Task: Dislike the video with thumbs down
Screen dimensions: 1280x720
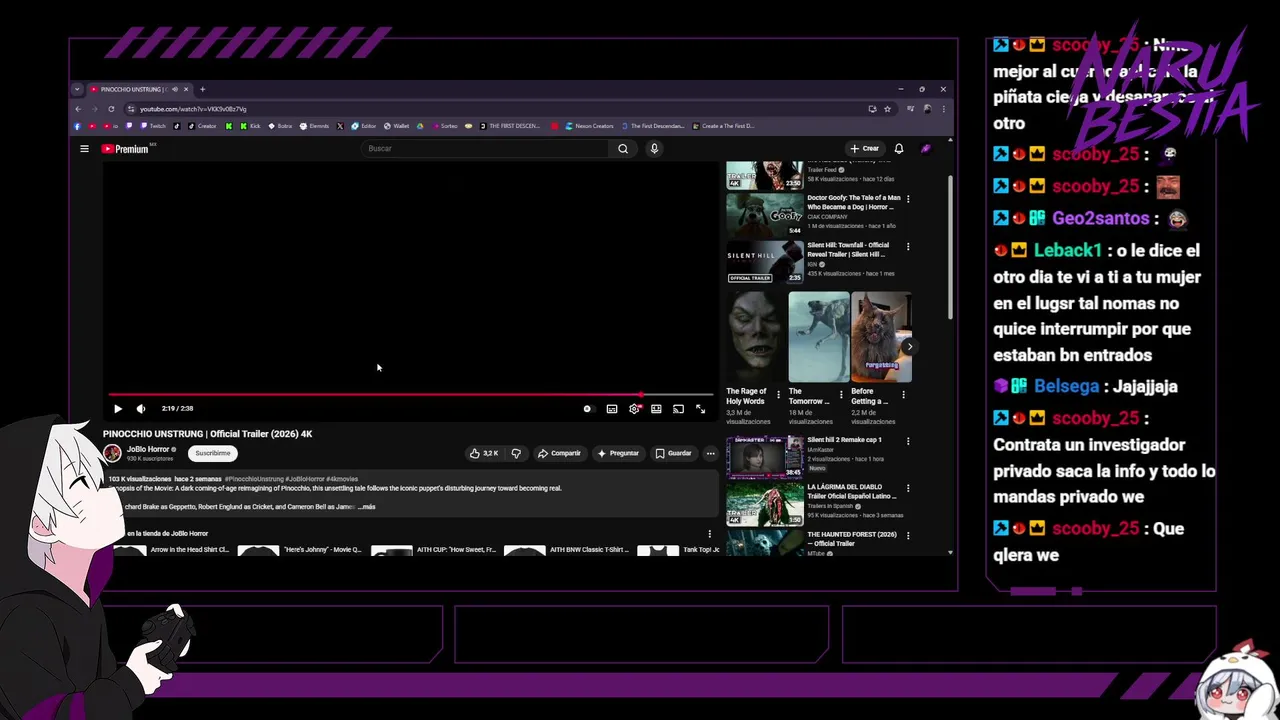Action: tap(516, 453)
